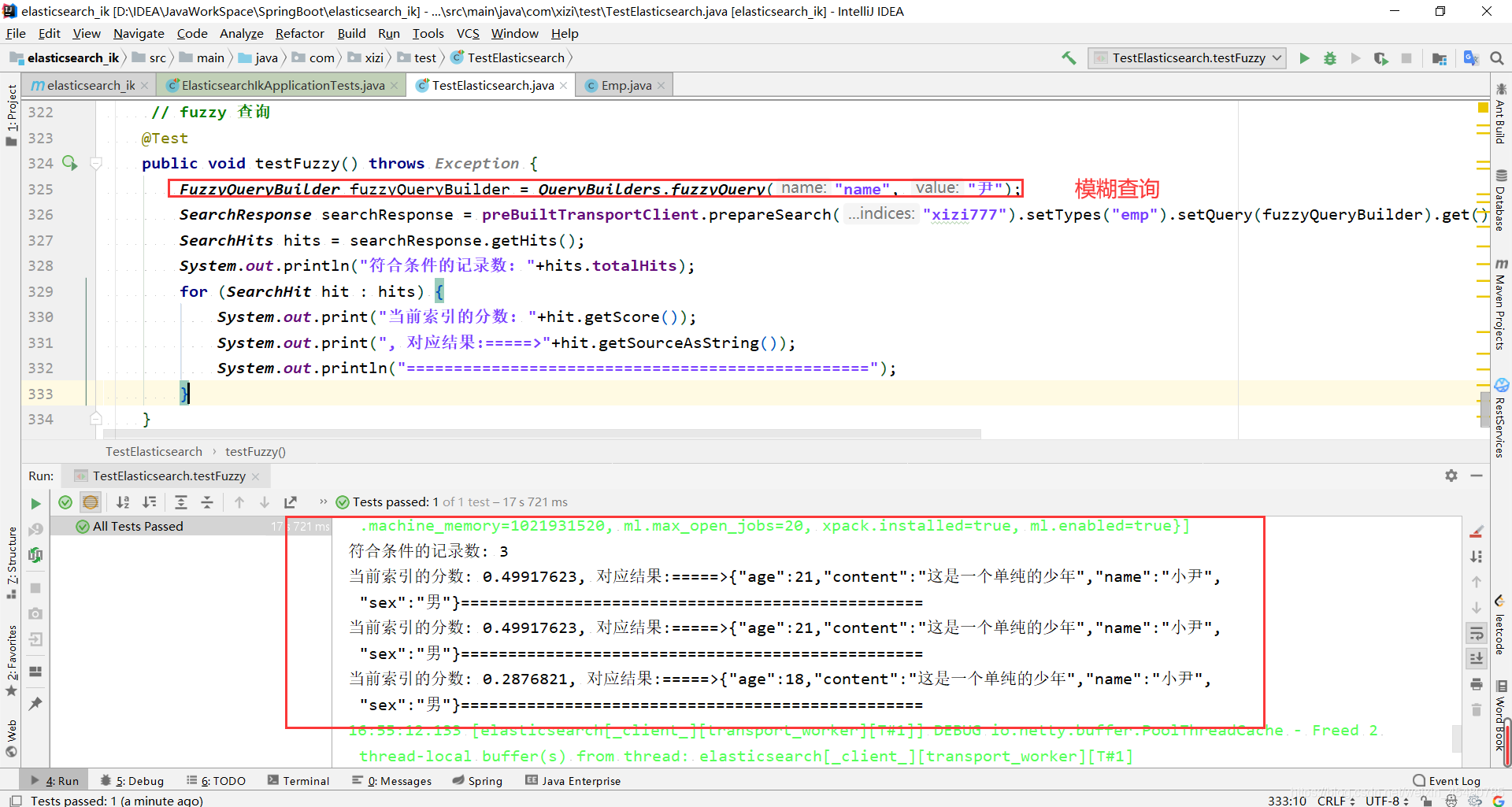Open Maven Projects side panel
1512x807 pixels.
click(x=1501, y=304)
